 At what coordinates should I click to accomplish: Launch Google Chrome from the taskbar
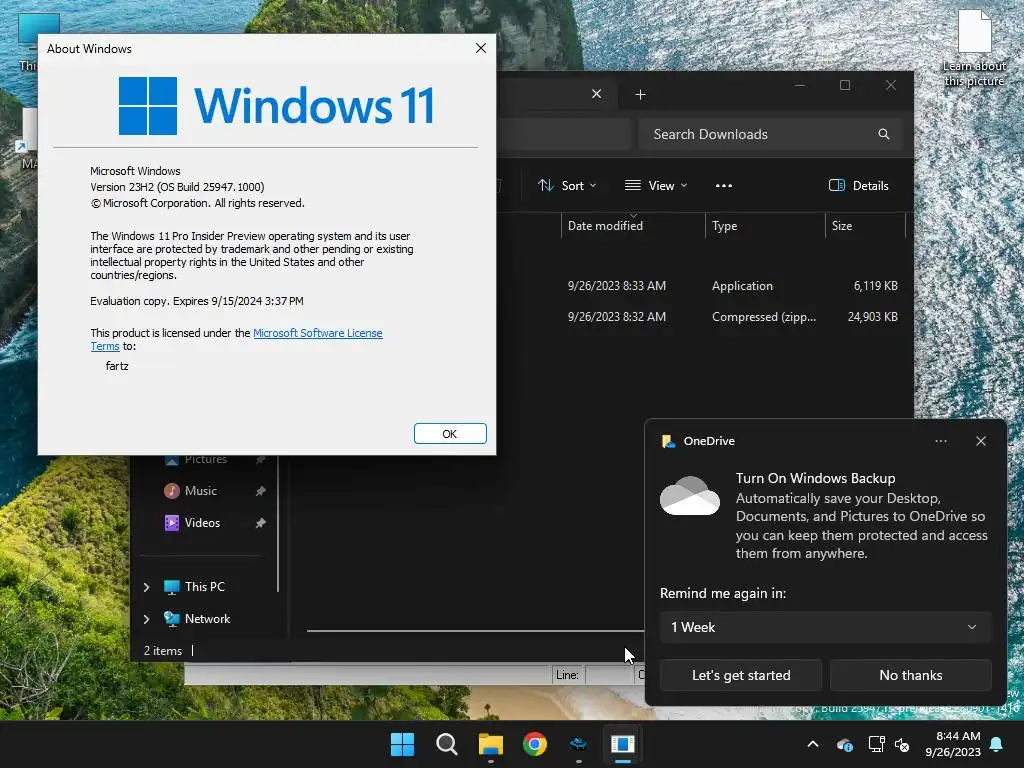pyautogui.click(x=535, y=744)
